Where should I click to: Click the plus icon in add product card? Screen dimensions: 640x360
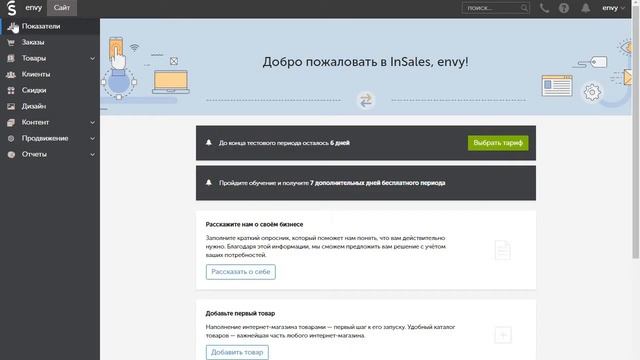(503, 335)
